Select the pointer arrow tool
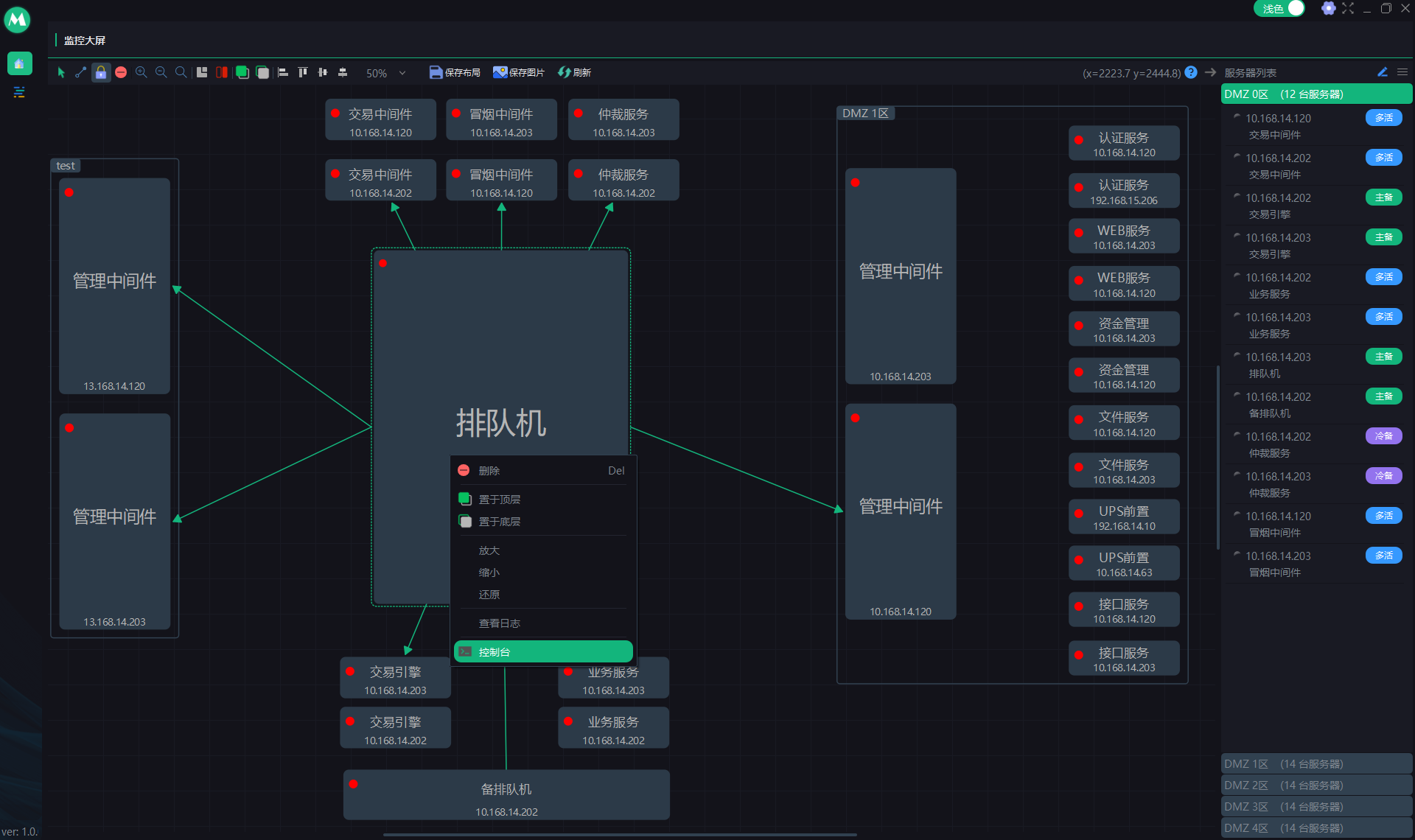This screenshot has width=1415, height=840. point(61,72)
